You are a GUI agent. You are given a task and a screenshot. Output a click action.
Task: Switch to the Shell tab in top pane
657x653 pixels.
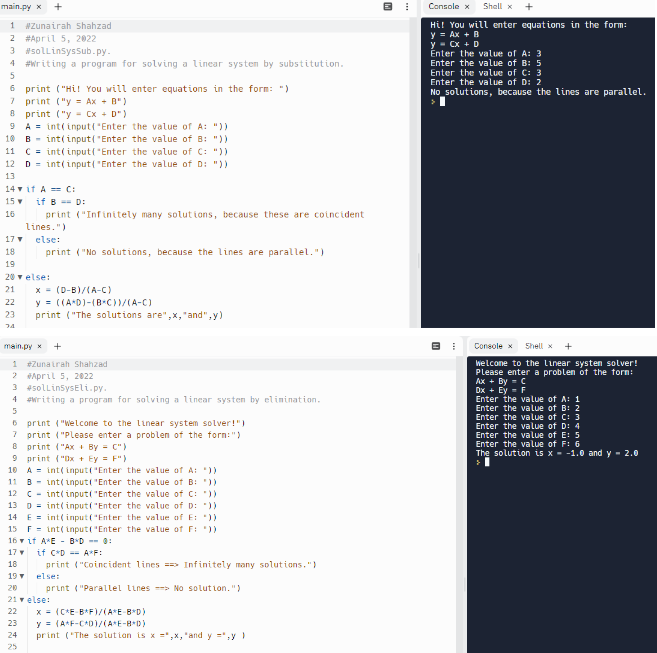point(492,6)
